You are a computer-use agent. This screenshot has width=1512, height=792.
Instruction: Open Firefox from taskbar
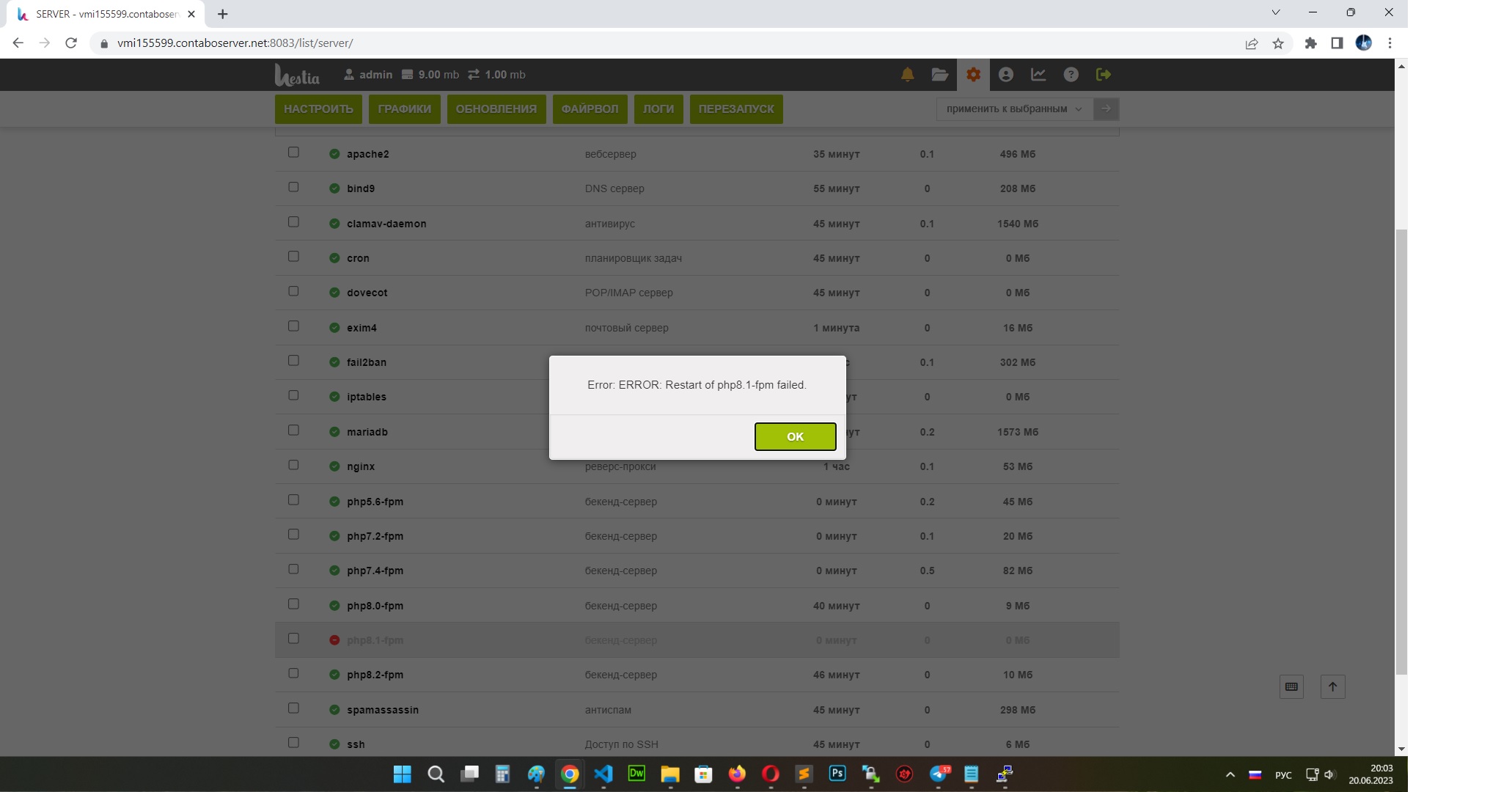point(737,774)
